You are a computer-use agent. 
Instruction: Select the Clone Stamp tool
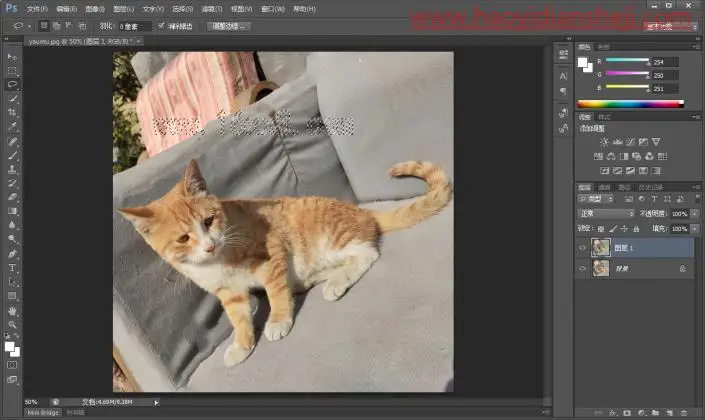pyautogui.click(x=12, y=169)
